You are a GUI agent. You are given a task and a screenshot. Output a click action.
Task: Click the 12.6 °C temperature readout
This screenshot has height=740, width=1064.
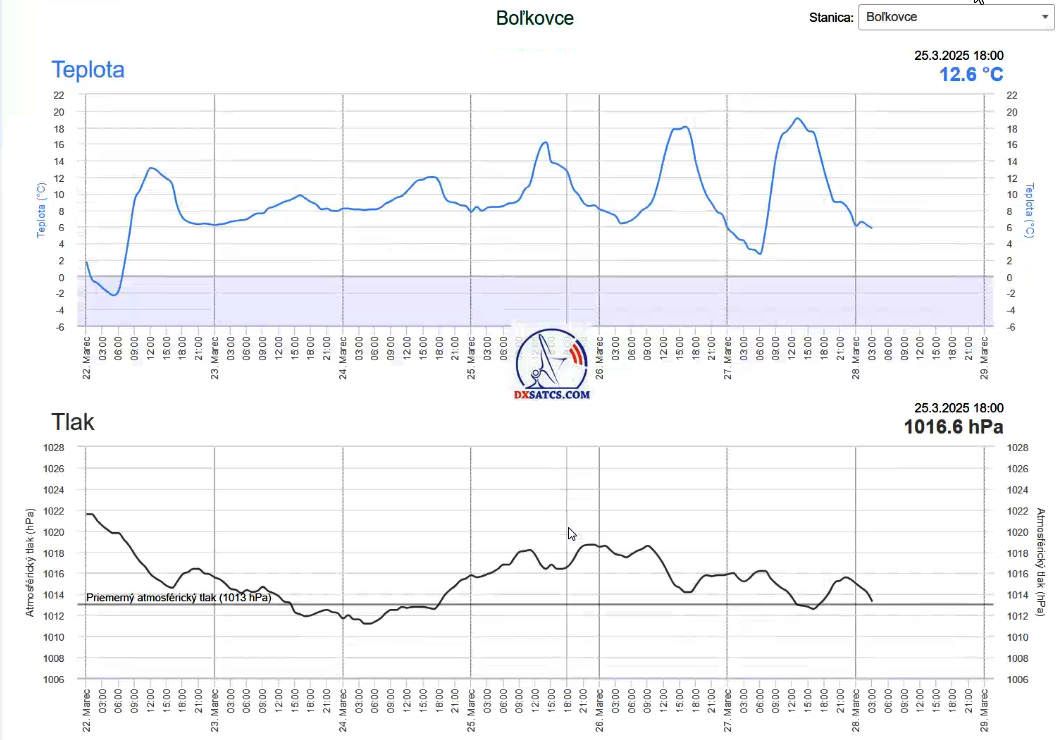970,75
